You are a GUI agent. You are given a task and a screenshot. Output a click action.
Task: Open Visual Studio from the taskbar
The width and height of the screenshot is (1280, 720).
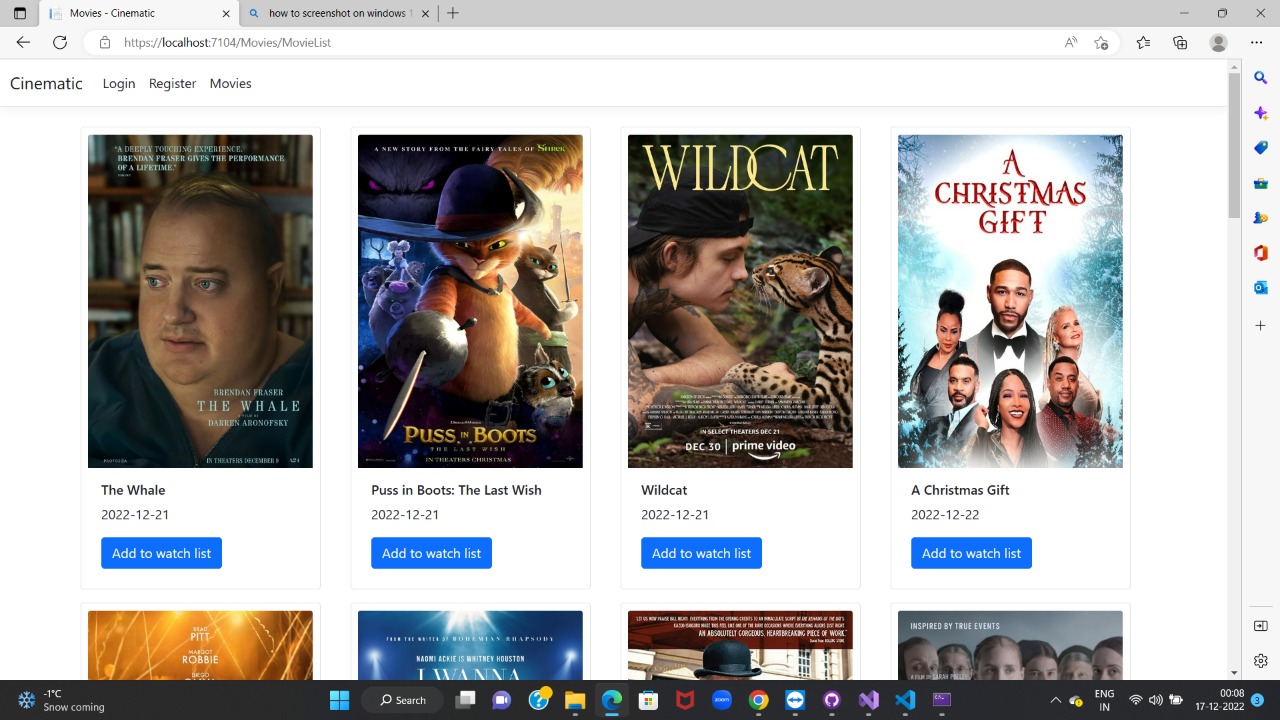(x=868, y=700)
